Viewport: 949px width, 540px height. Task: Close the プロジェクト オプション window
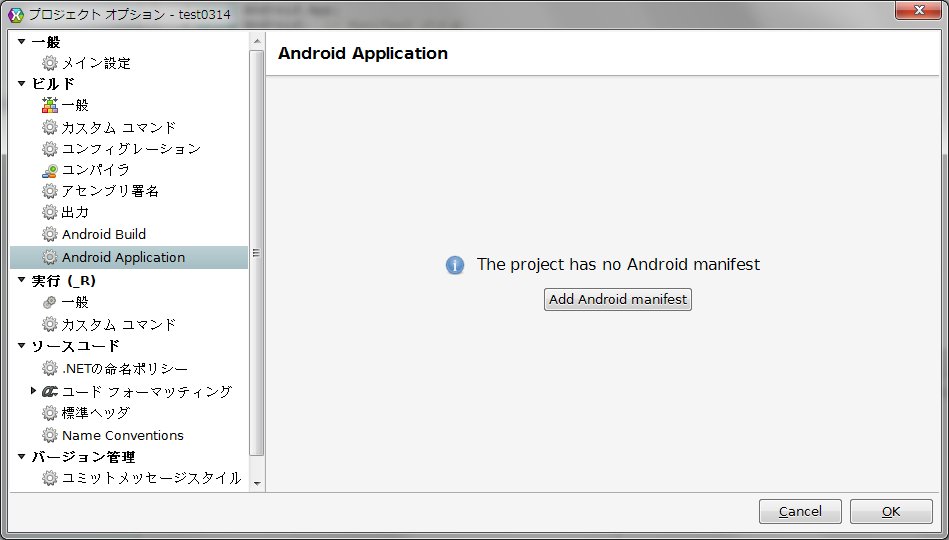[919, 10]
